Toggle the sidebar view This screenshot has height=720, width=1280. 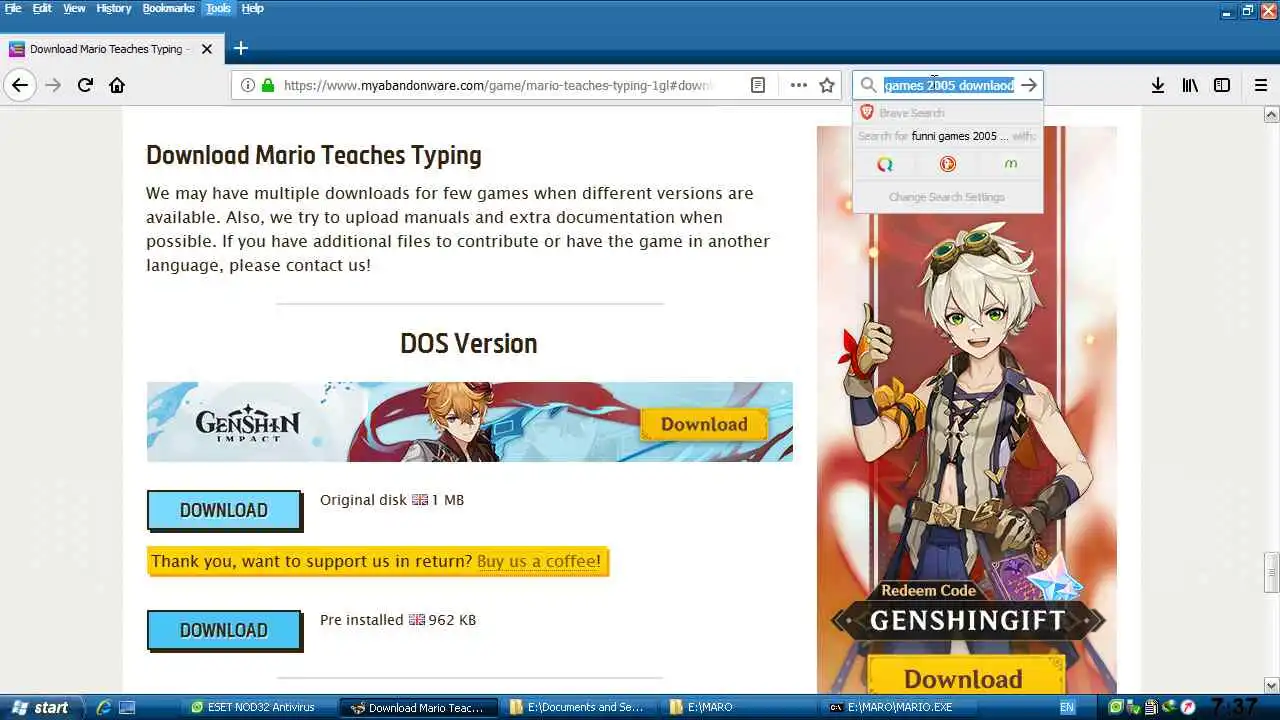1222,85
